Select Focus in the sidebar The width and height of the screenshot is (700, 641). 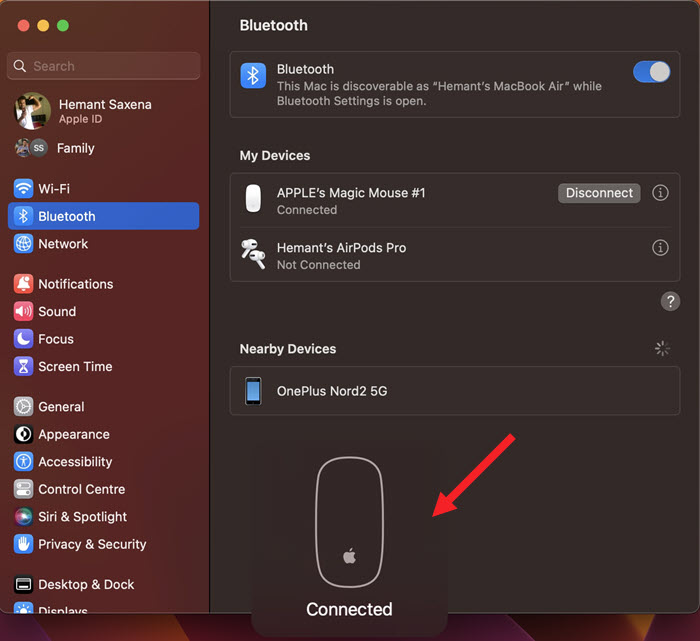point(56,339)
